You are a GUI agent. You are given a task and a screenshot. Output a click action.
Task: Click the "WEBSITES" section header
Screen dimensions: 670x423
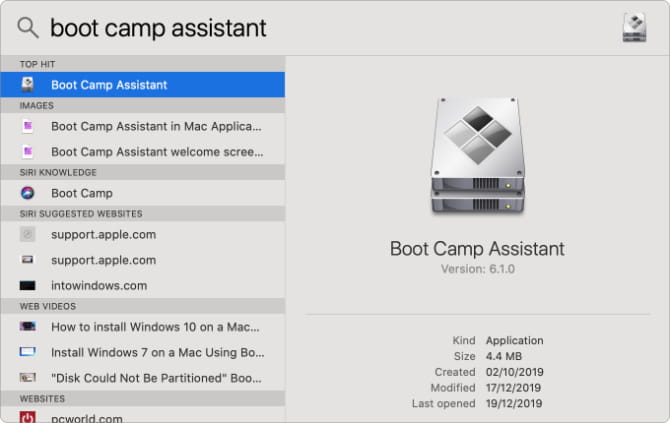42,399
